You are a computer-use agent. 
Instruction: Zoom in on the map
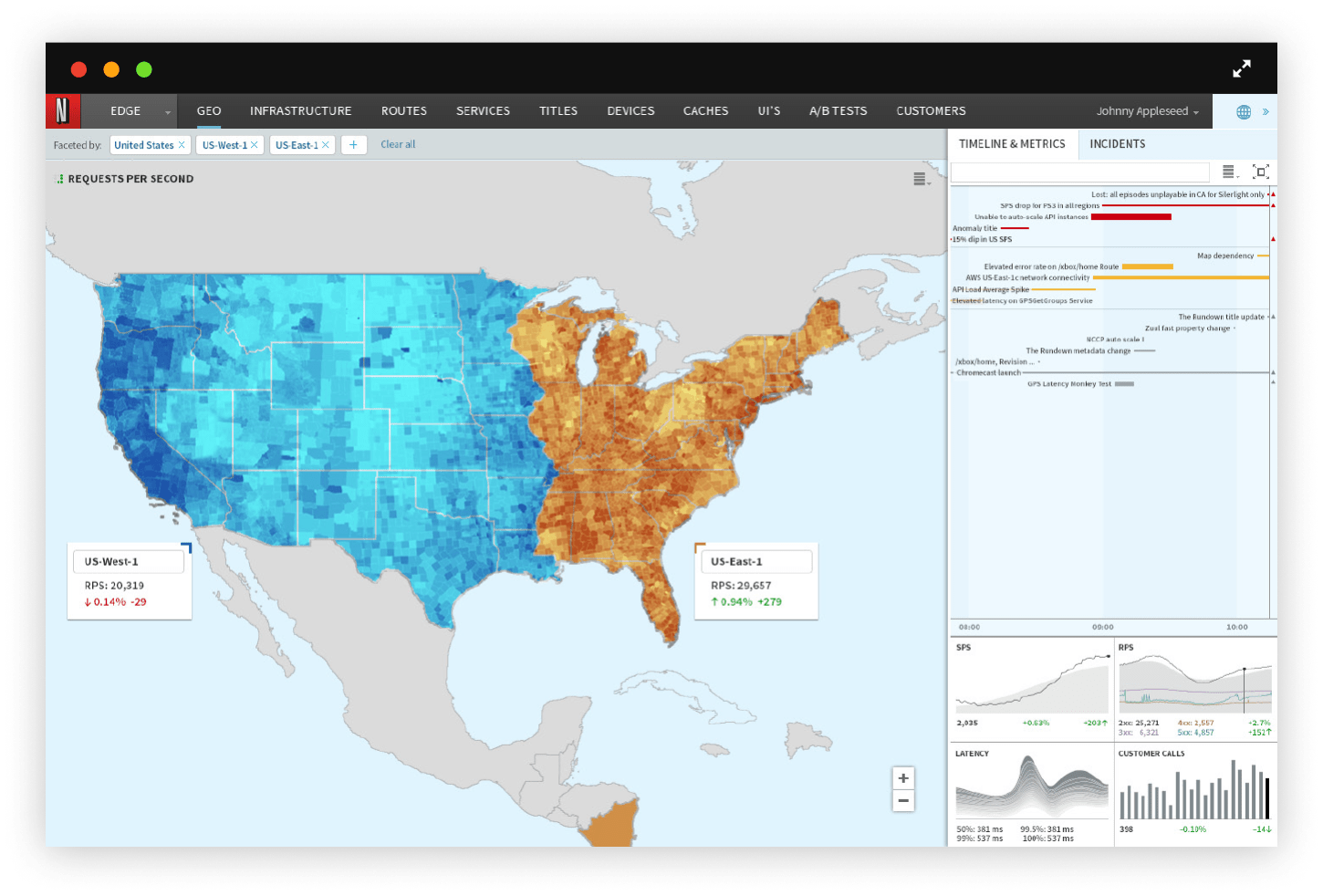coord(903,778)
